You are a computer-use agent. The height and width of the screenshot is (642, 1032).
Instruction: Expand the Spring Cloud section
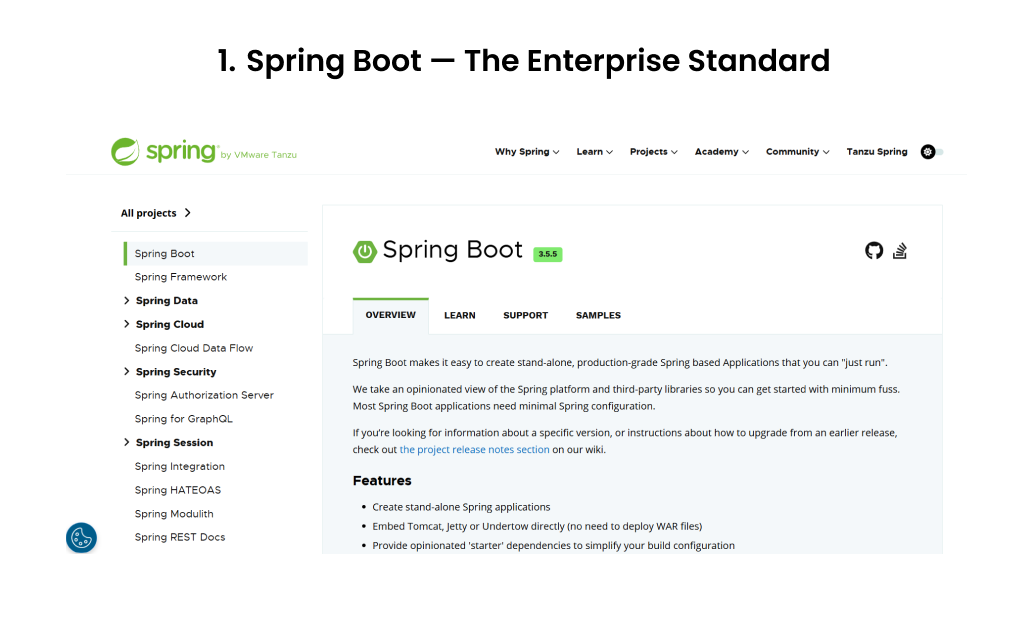pyautogui.click(x=127, y=324)
